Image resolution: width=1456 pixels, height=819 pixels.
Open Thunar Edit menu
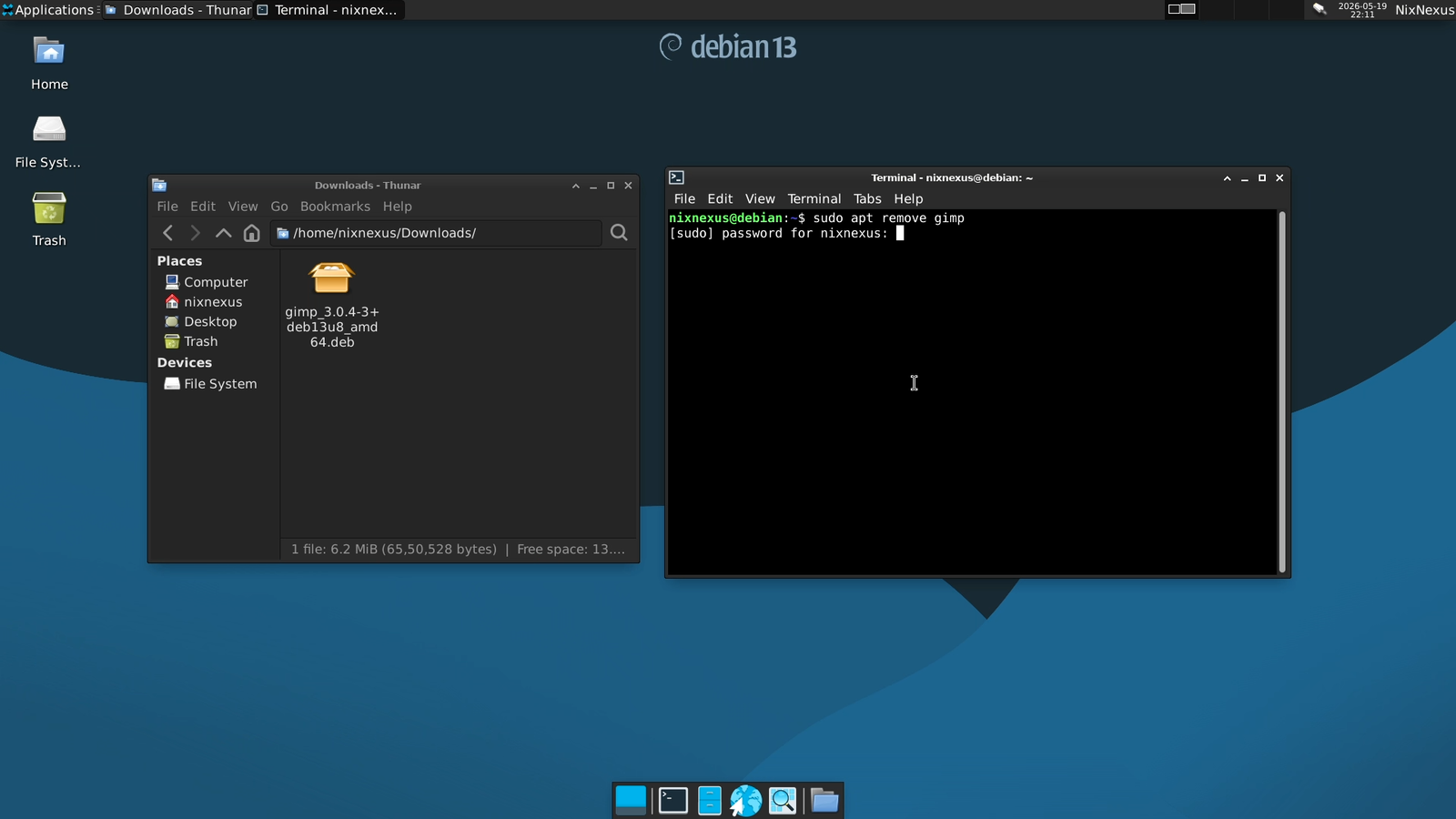[203, 207]
